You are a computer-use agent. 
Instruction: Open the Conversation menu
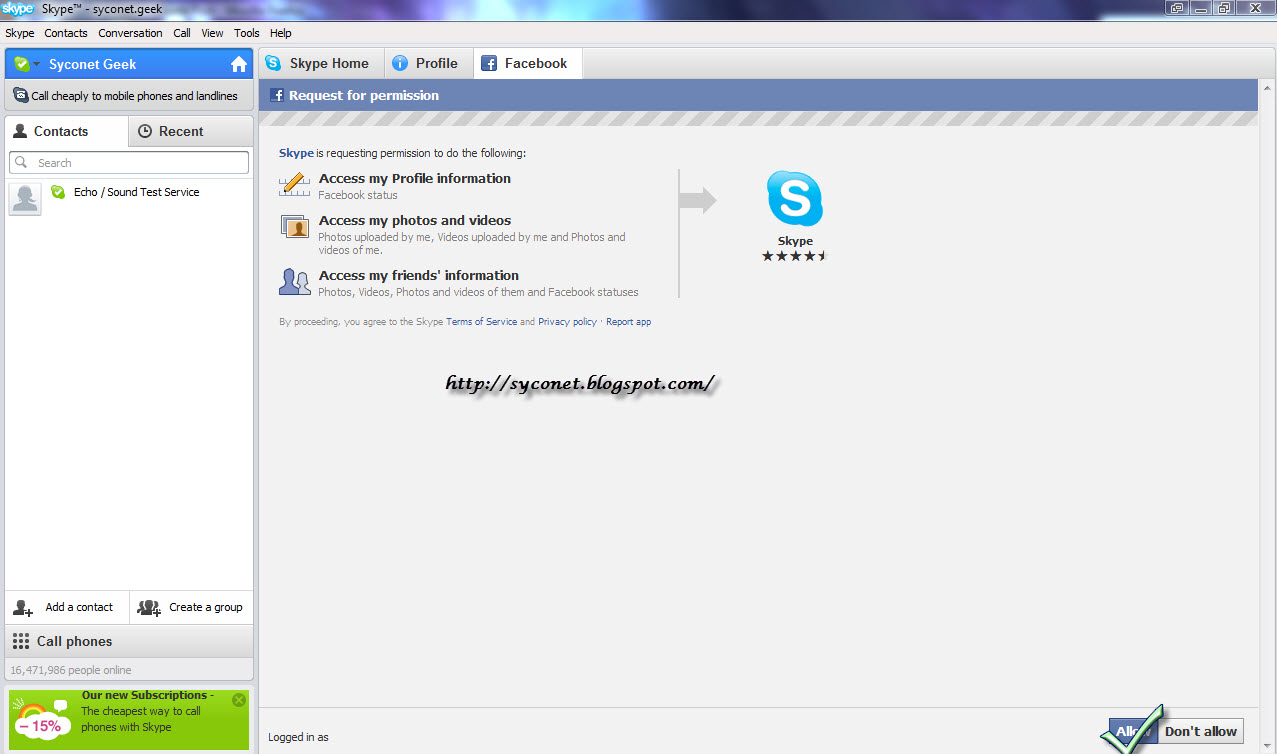click(130, 33)
